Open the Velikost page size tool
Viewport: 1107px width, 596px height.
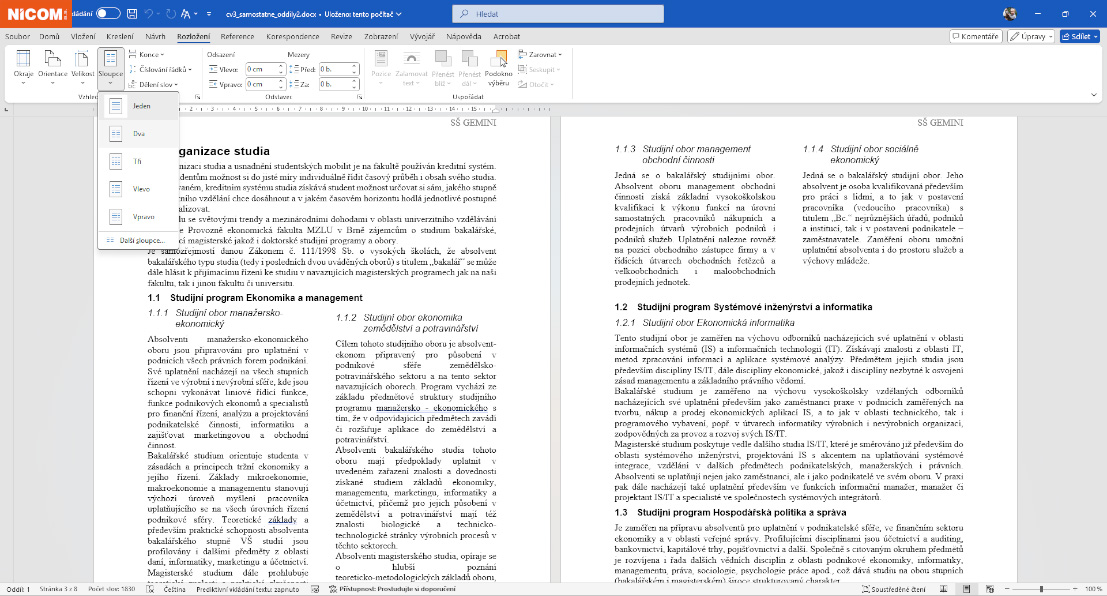point(82,64)
